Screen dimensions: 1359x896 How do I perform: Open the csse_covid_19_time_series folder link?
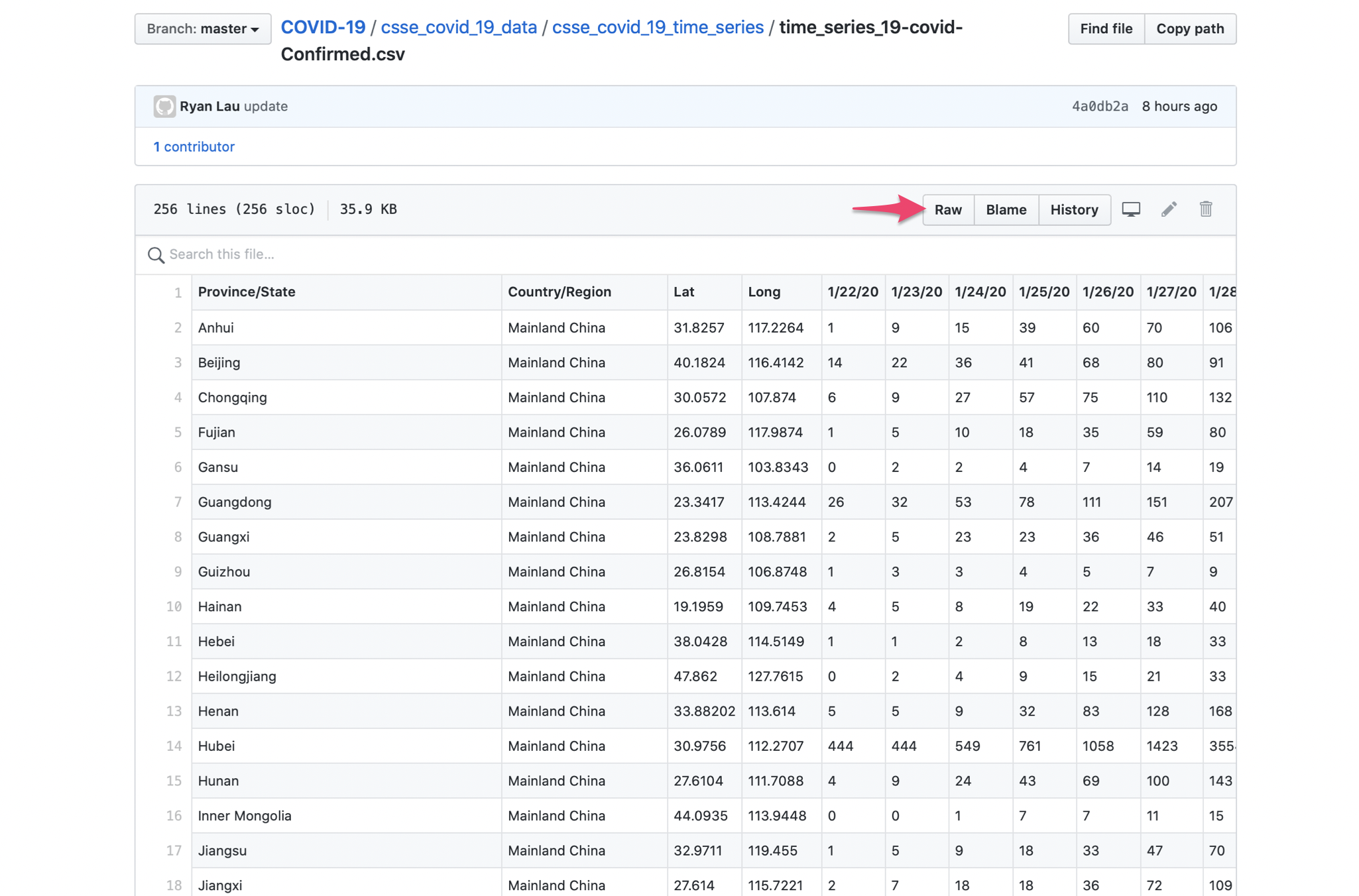point(658,27)
